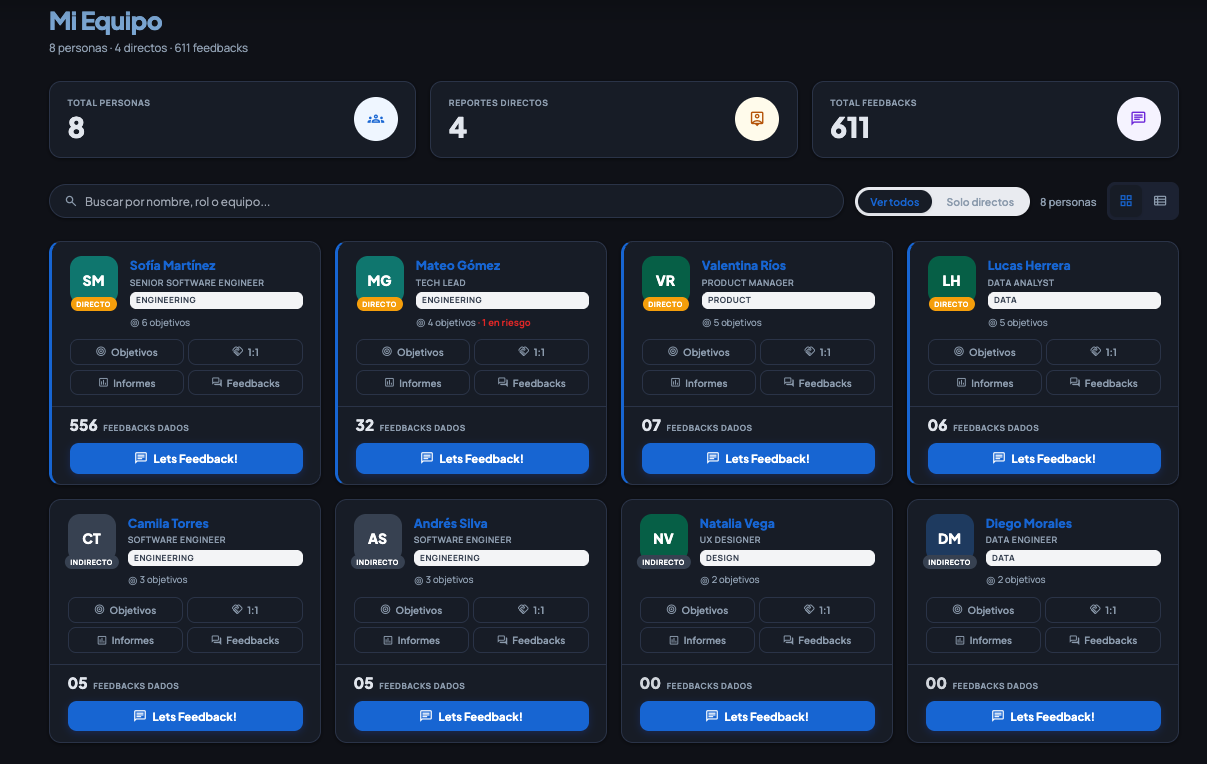Click Sofía Martínez's SM avatar

click(93, 280)
